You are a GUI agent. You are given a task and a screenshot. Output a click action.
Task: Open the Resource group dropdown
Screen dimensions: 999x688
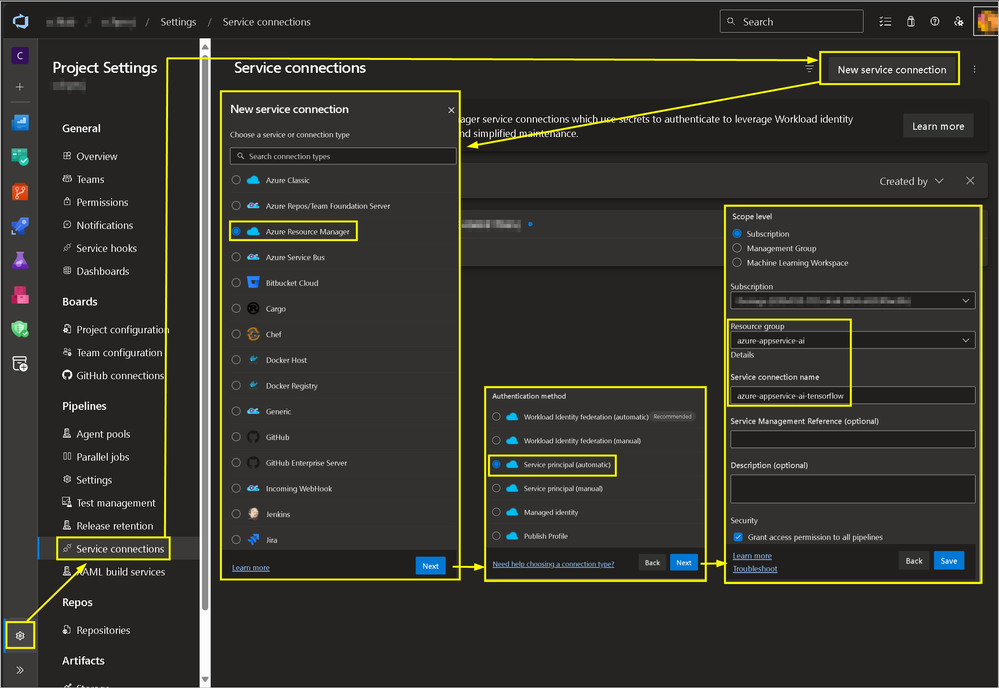click(x=852, y=341)
